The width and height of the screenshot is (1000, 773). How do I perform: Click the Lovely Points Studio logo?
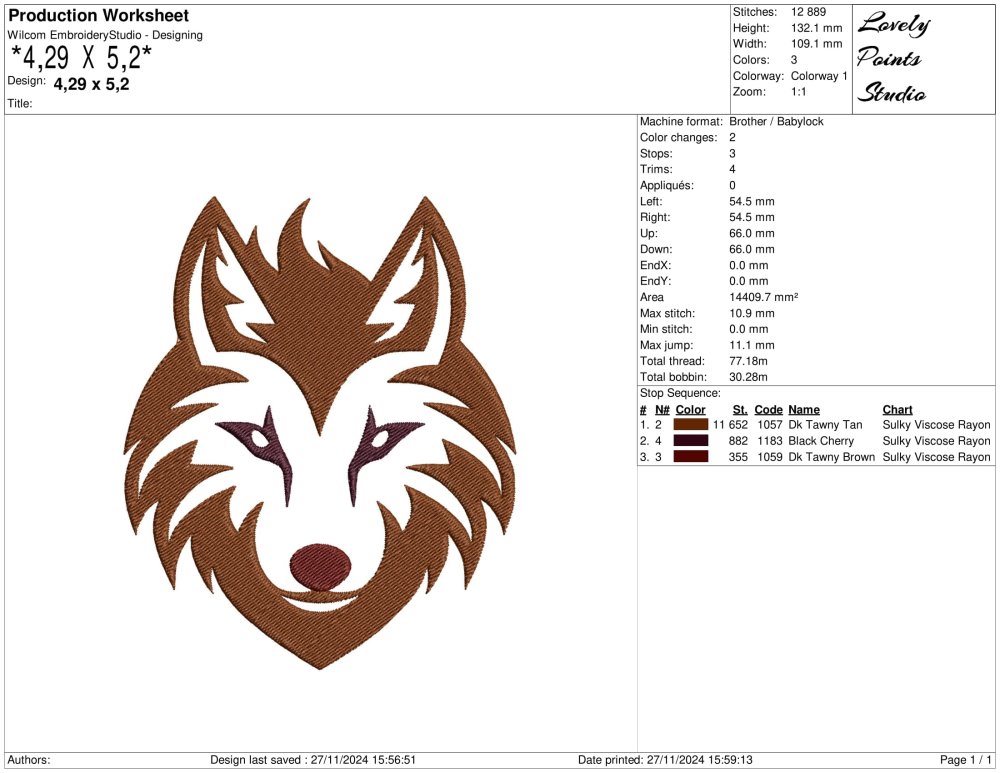[x=892, y=59]
